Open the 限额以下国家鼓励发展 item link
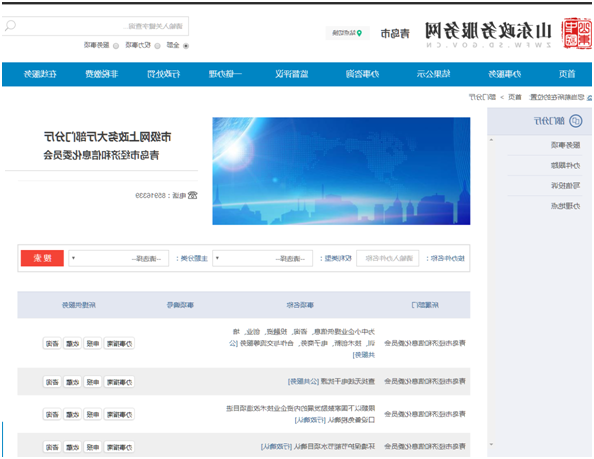The image size is (594, 459). tap(300, 414)
